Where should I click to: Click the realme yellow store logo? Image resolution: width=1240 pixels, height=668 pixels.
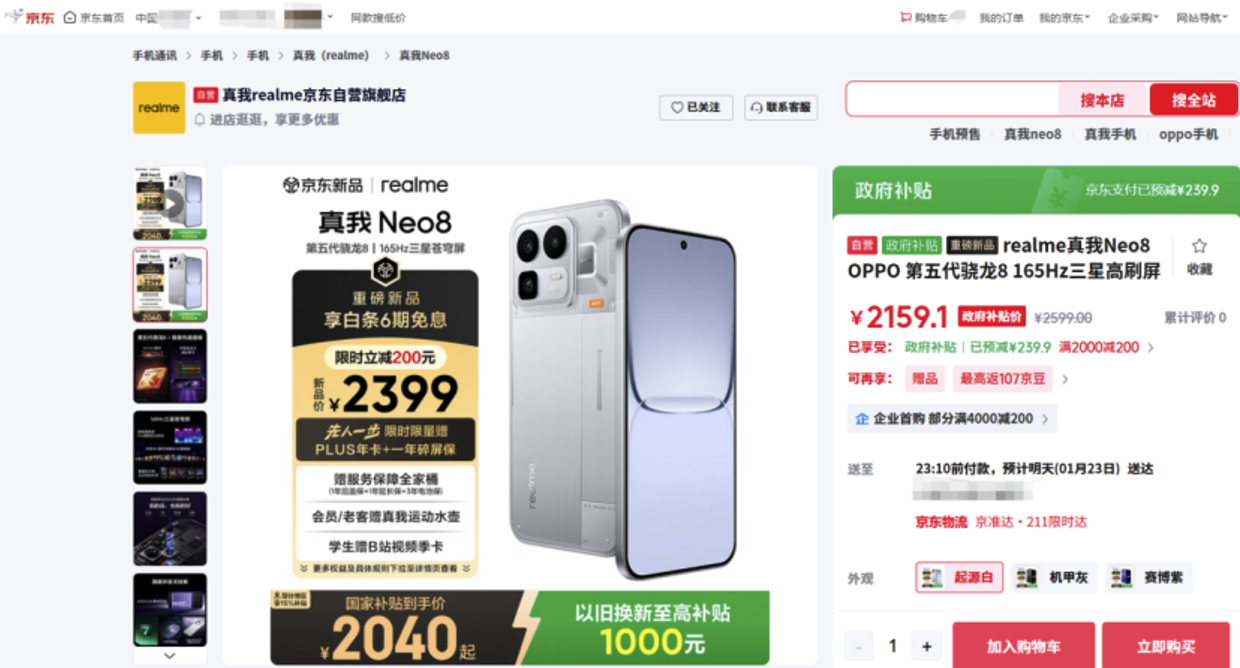(x=159, y=107)
